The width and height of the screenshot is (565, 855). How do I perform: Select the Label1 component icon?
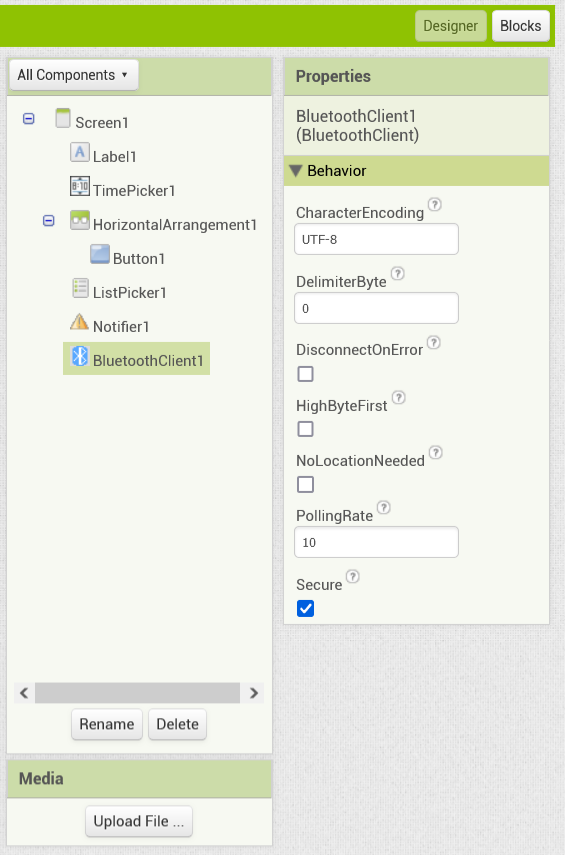[x=80, y=152]
